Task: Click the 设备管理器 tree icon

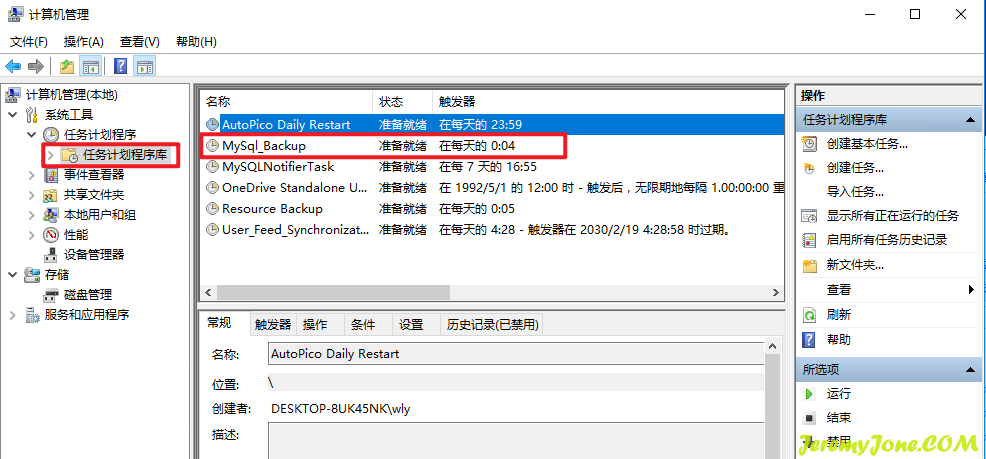Action: click(x=51, y=255)
